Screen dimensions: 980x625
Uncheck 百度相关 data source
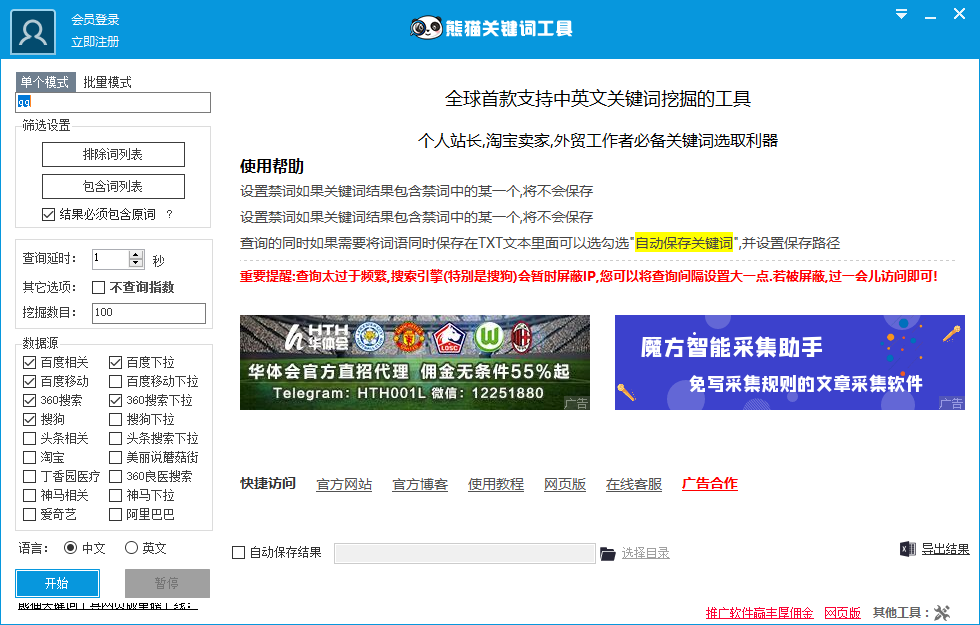29,362
